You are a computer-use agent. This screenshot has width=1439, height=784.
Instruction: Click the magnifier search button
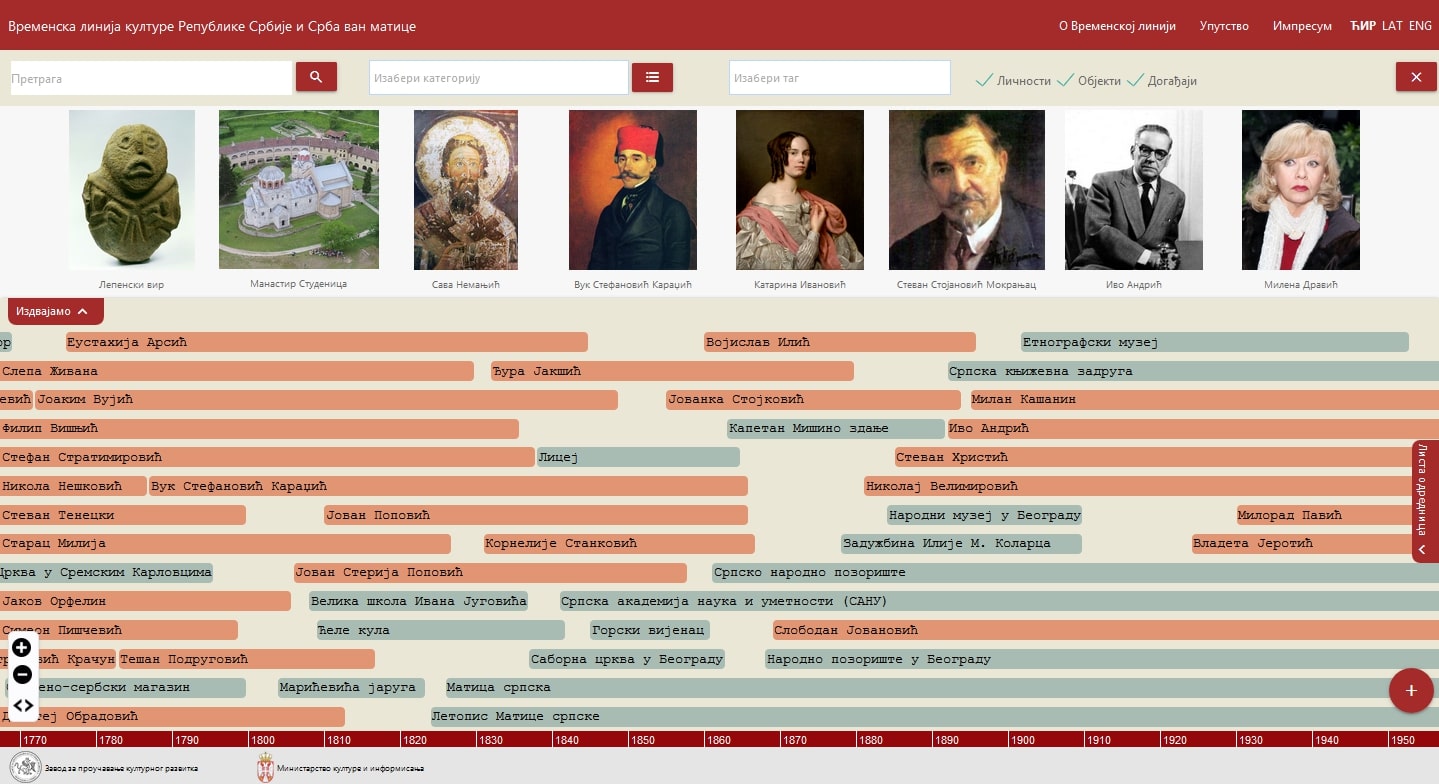[x=316, y=77]
